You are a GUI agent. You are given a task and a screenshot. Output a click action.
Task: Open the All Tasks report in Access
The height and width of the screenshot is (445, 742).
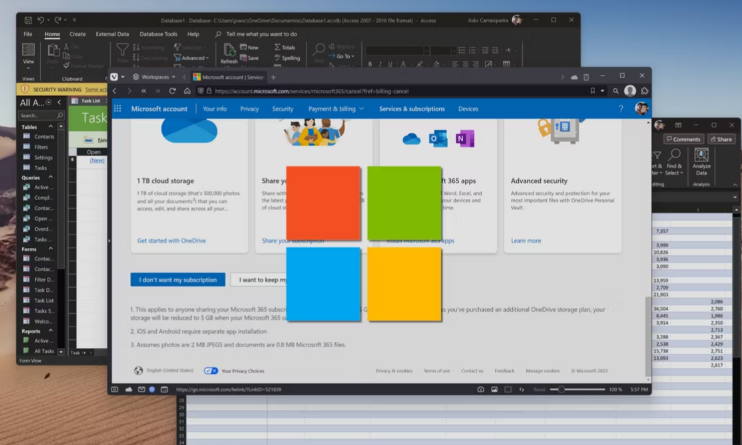tap(39, 351)
